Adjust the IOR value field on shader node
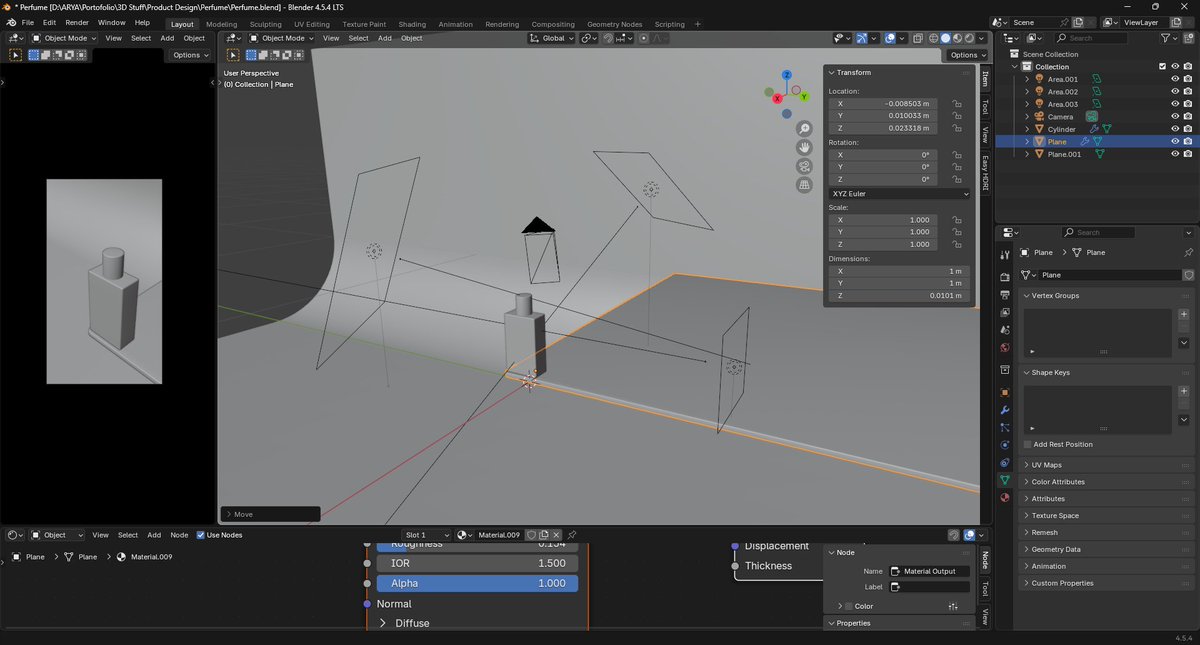 point(477,563)
